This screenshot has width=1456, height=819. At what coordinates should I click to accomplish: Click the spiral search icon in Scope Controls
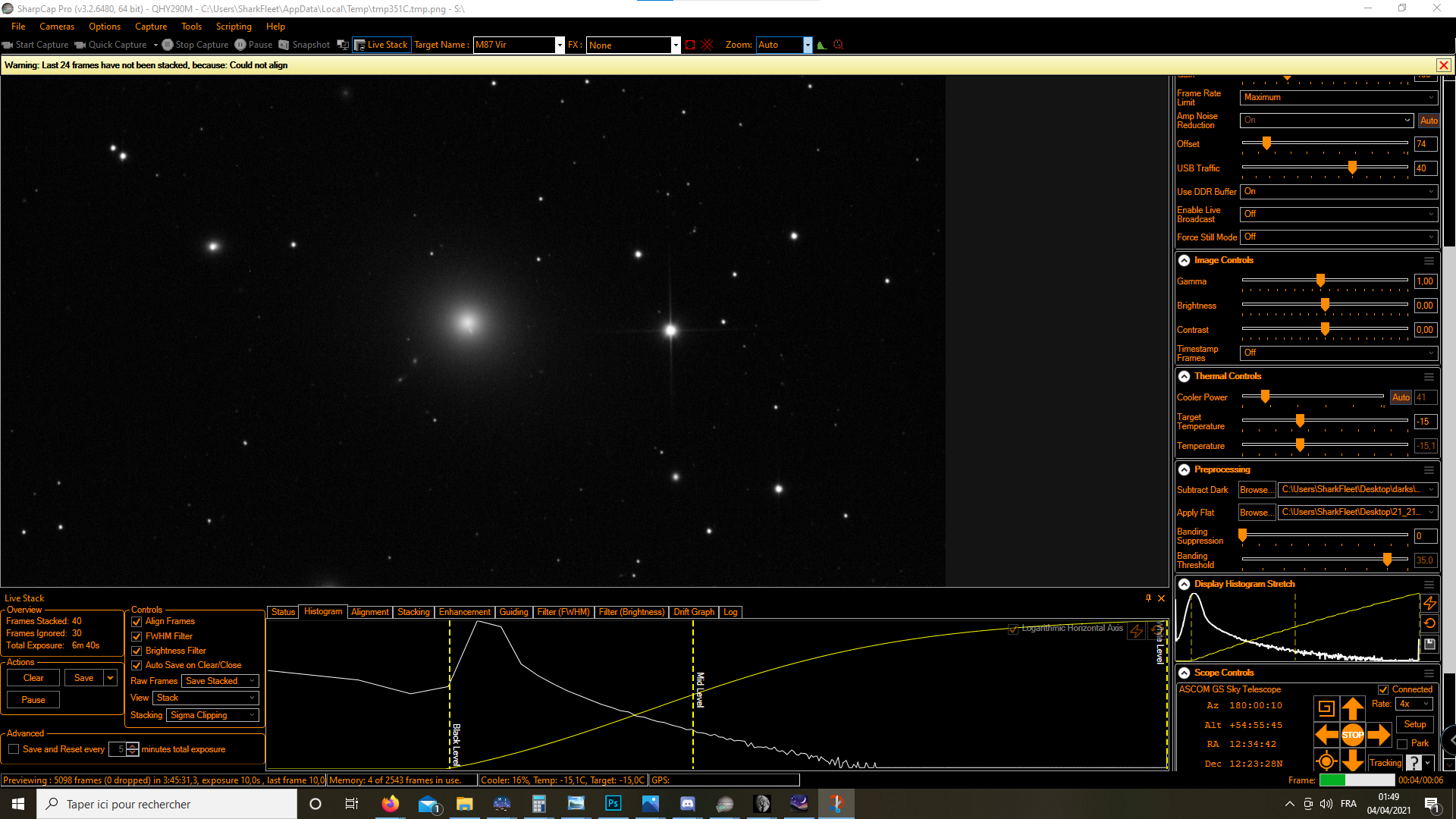1326,708
